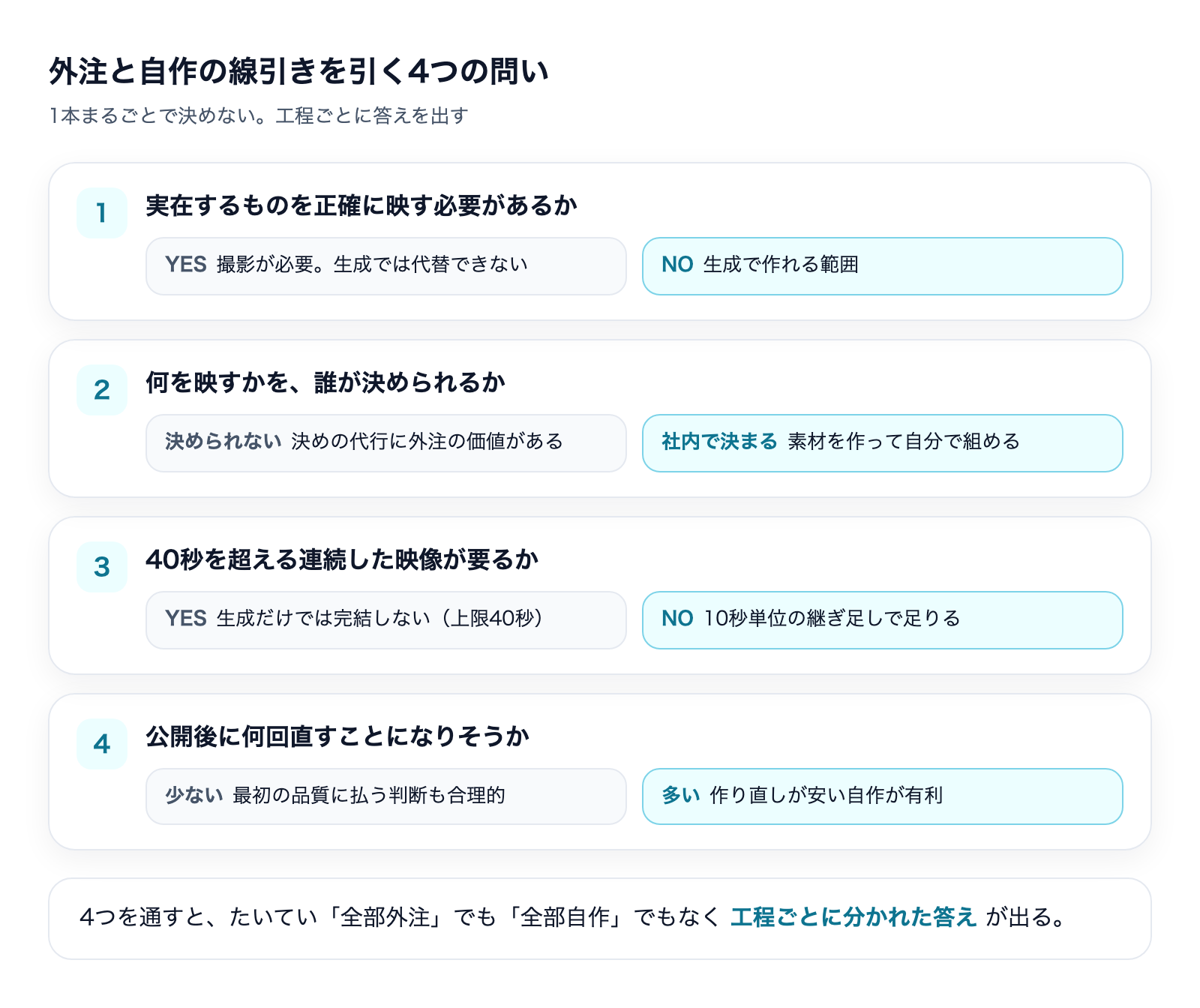Image resolution: width=1200 pixels, height=1008 pixels.
Task: Choose 社内で決まる option
Action: 883,443
